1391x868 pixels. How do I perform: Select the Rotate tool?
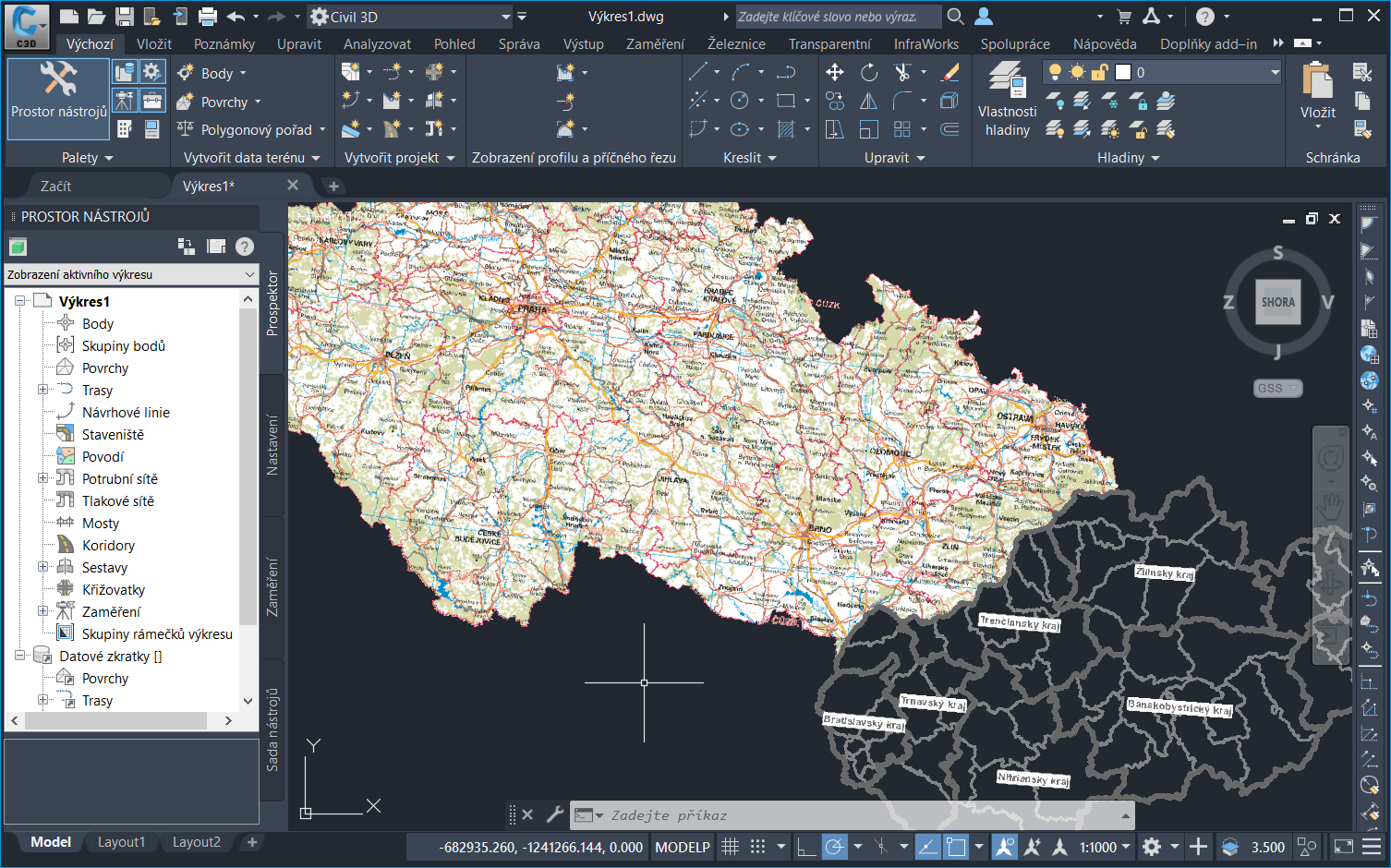tap(869, 72)
